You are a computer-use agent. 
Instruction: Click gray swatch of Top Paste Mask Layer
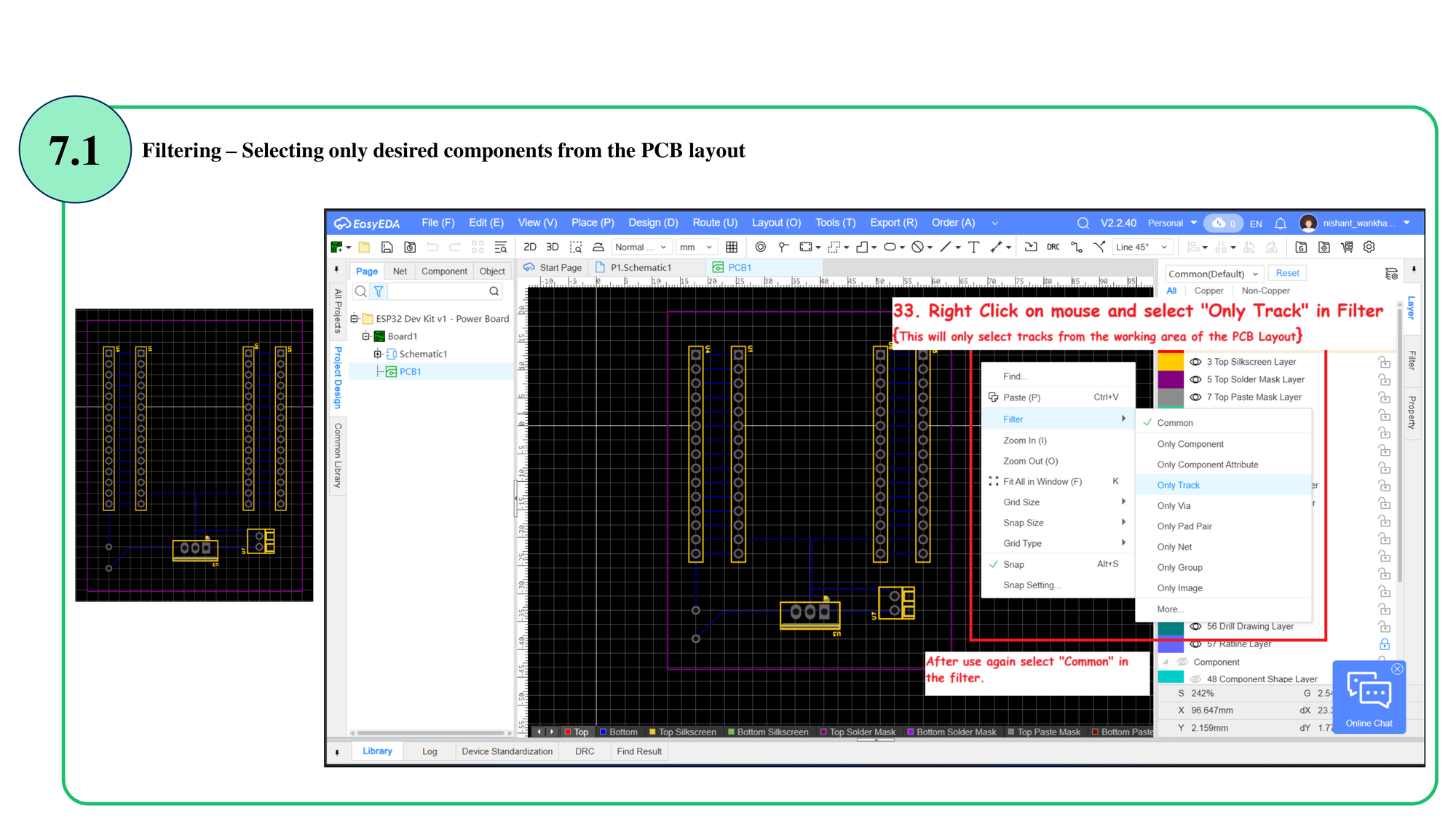[1171, 397]
